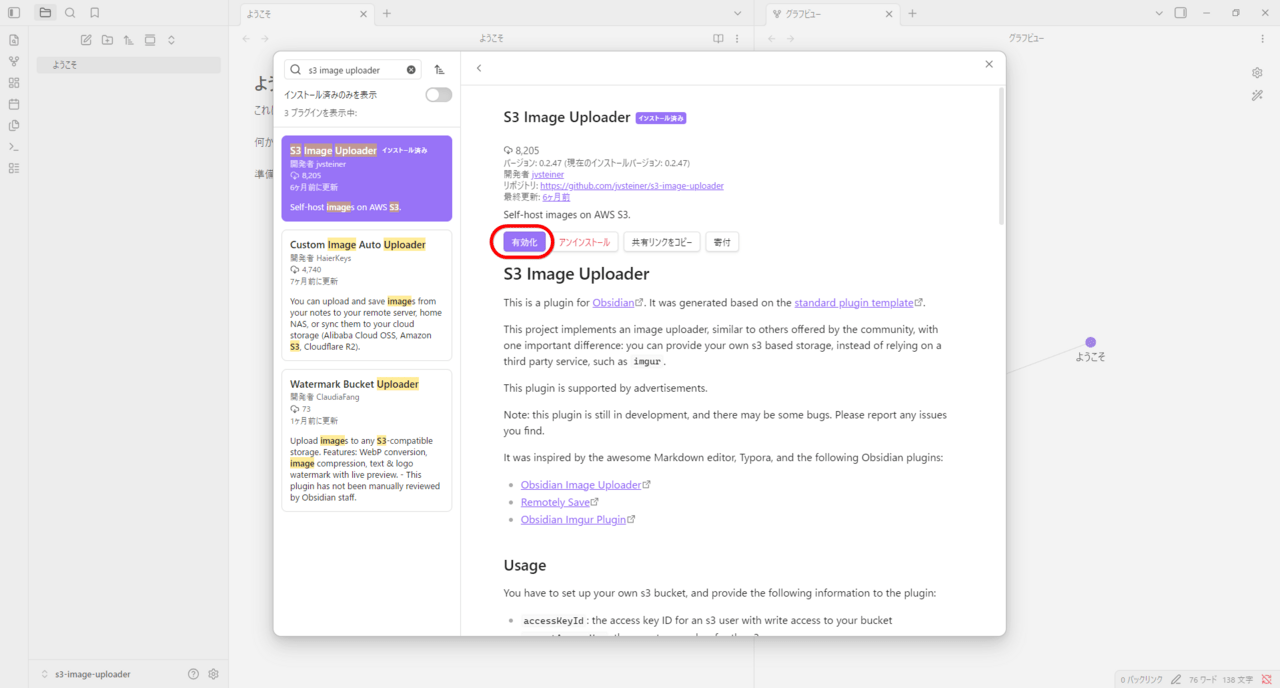Open more options in graph view pane
The width and height of the screenshot is (1280, 688).
pyautogui.click(x=1262, y=39)
